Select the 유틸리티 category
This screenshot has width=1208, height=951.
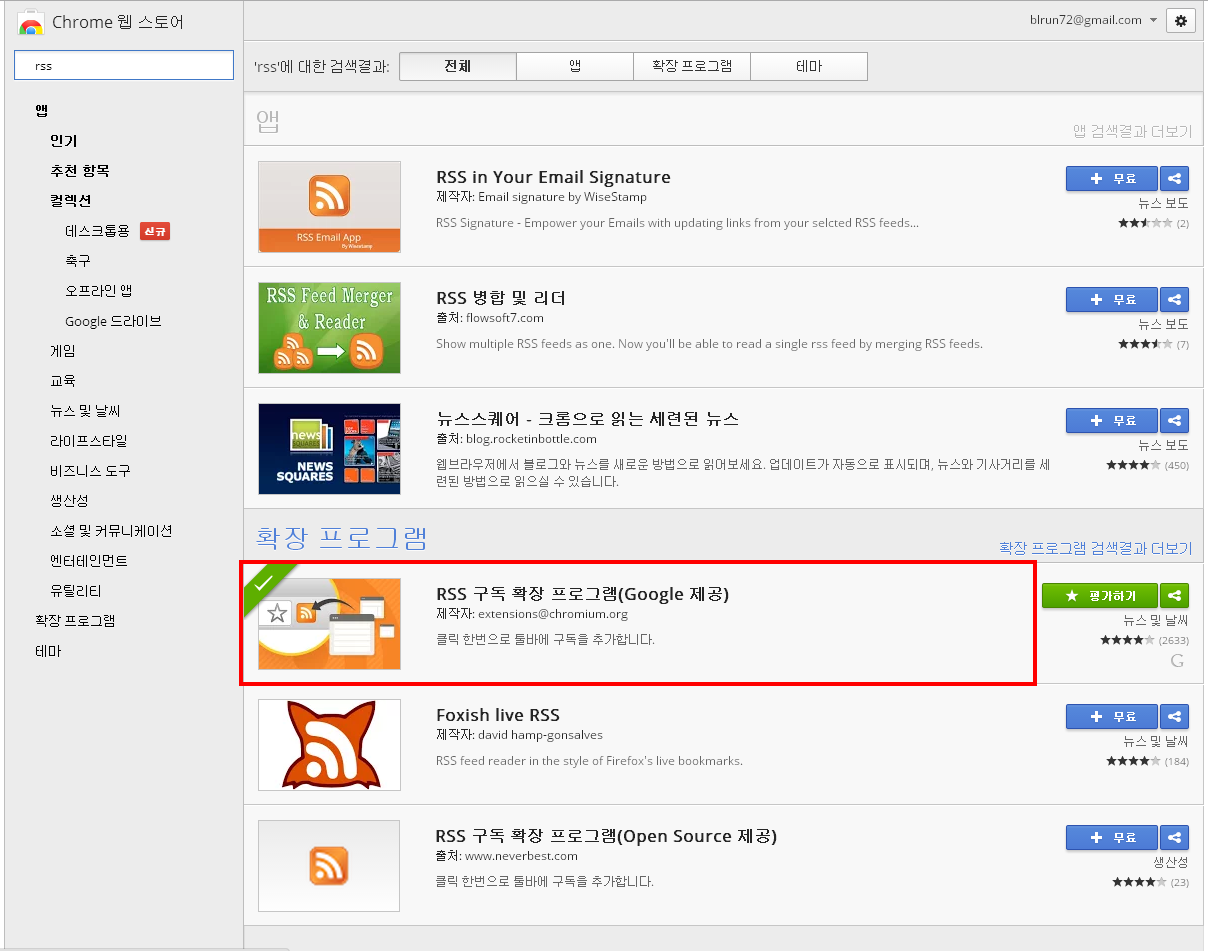coord(76,591)
